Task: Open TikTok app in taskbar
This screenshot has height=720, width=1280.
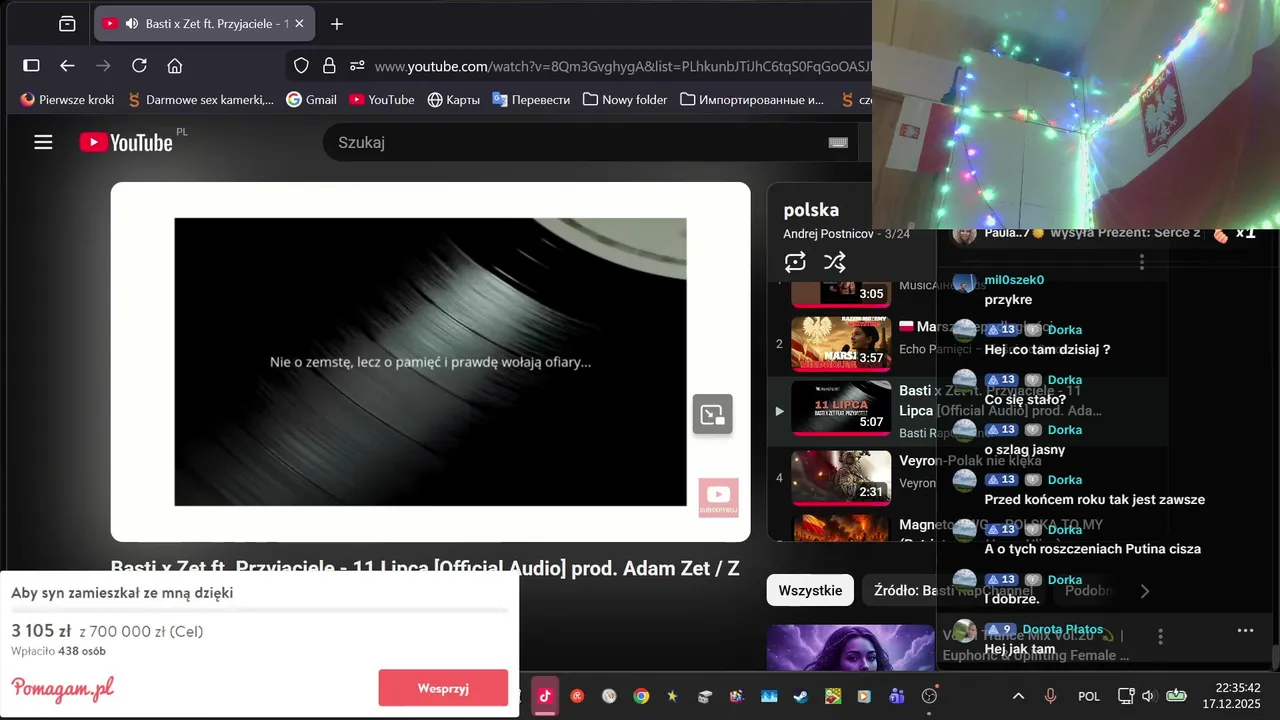Action: point(545,696)
